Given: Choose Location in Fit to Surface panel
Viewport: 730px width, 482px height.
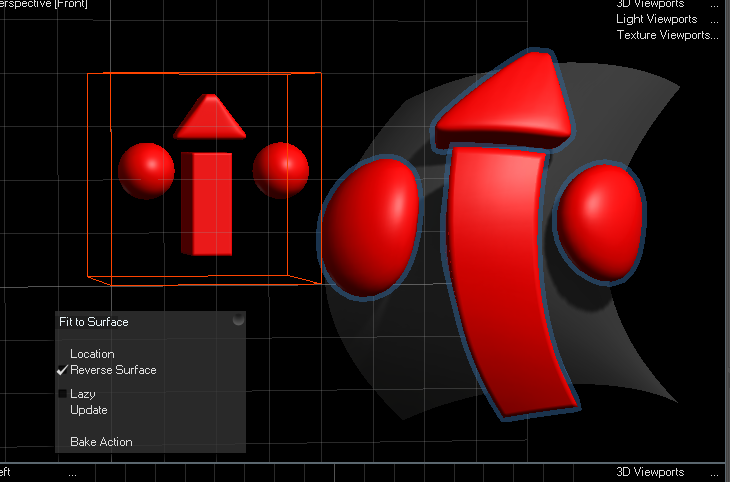Looking at the screenshot, I should 92,354.
